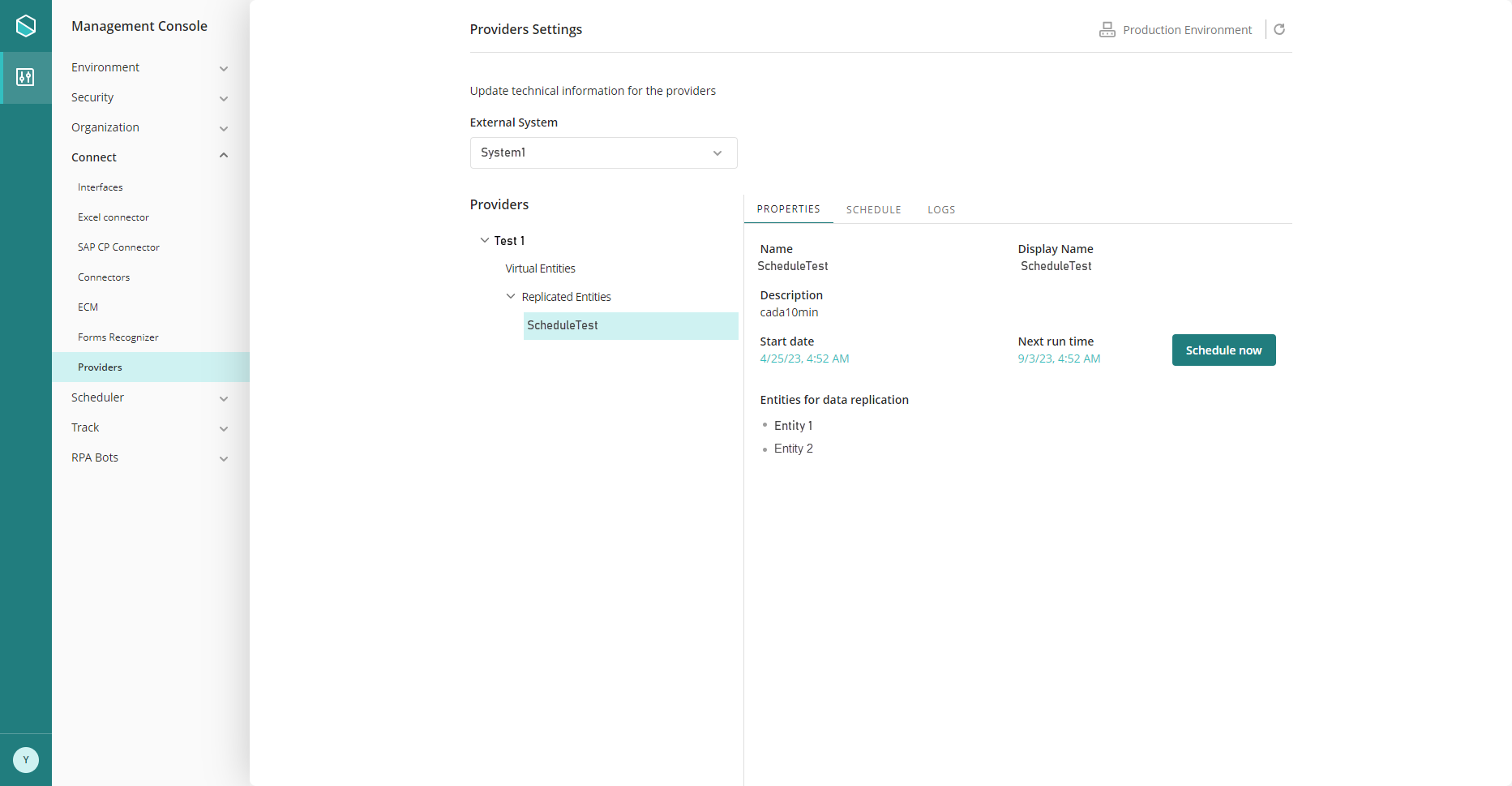Open the settings sliders sidebar icon
The height and width of the screenshot is (786, 1512).
pos(25,77)
